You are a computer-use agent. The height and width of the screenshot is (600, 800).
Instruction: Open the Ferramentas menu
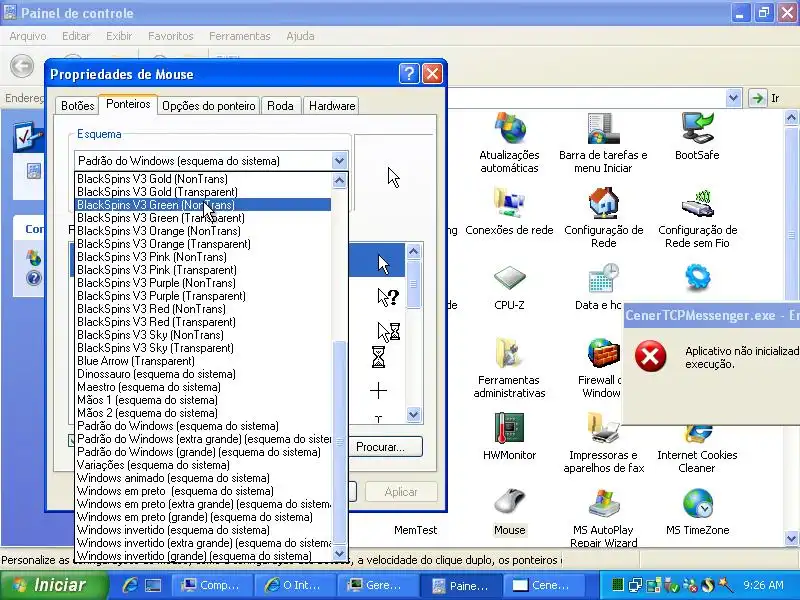239,36
